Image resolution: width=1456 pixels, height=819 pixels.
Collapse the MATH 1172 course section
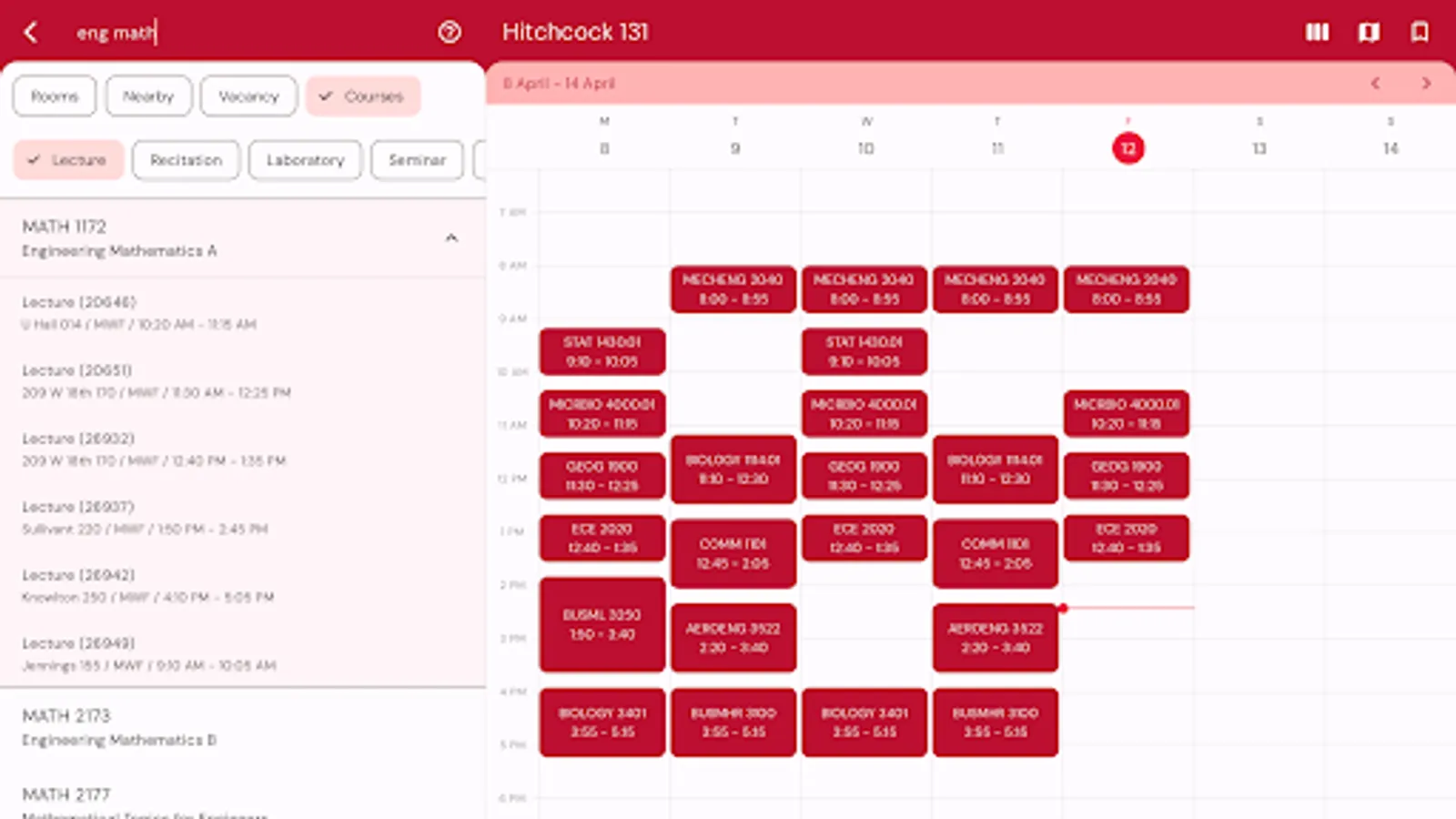451,238
